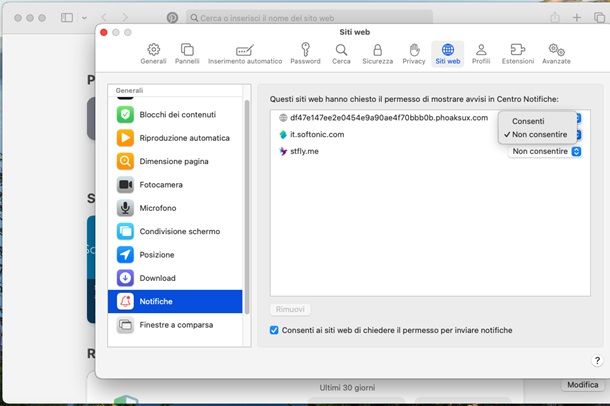This screenshot has width=610, height=406.
Task: Show the Safari tab overview icon
Action: pos(599,18)
